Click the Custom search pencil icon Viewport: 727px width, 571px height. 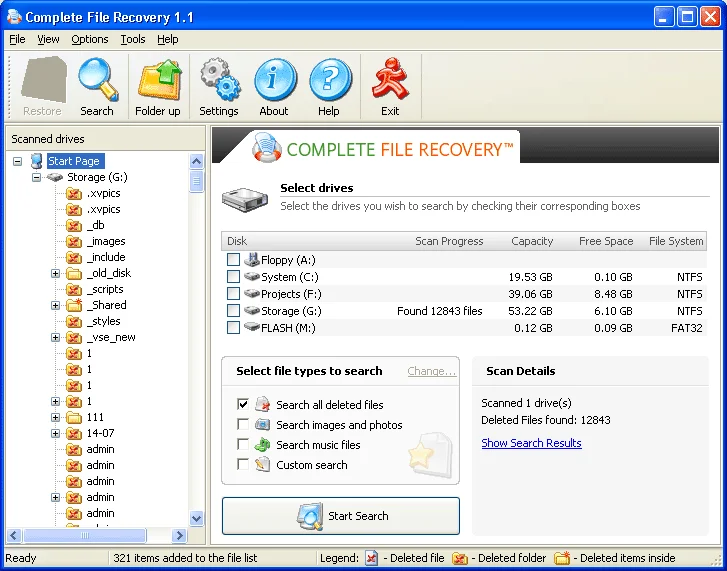pyautogui.click(x=262, y=464)
